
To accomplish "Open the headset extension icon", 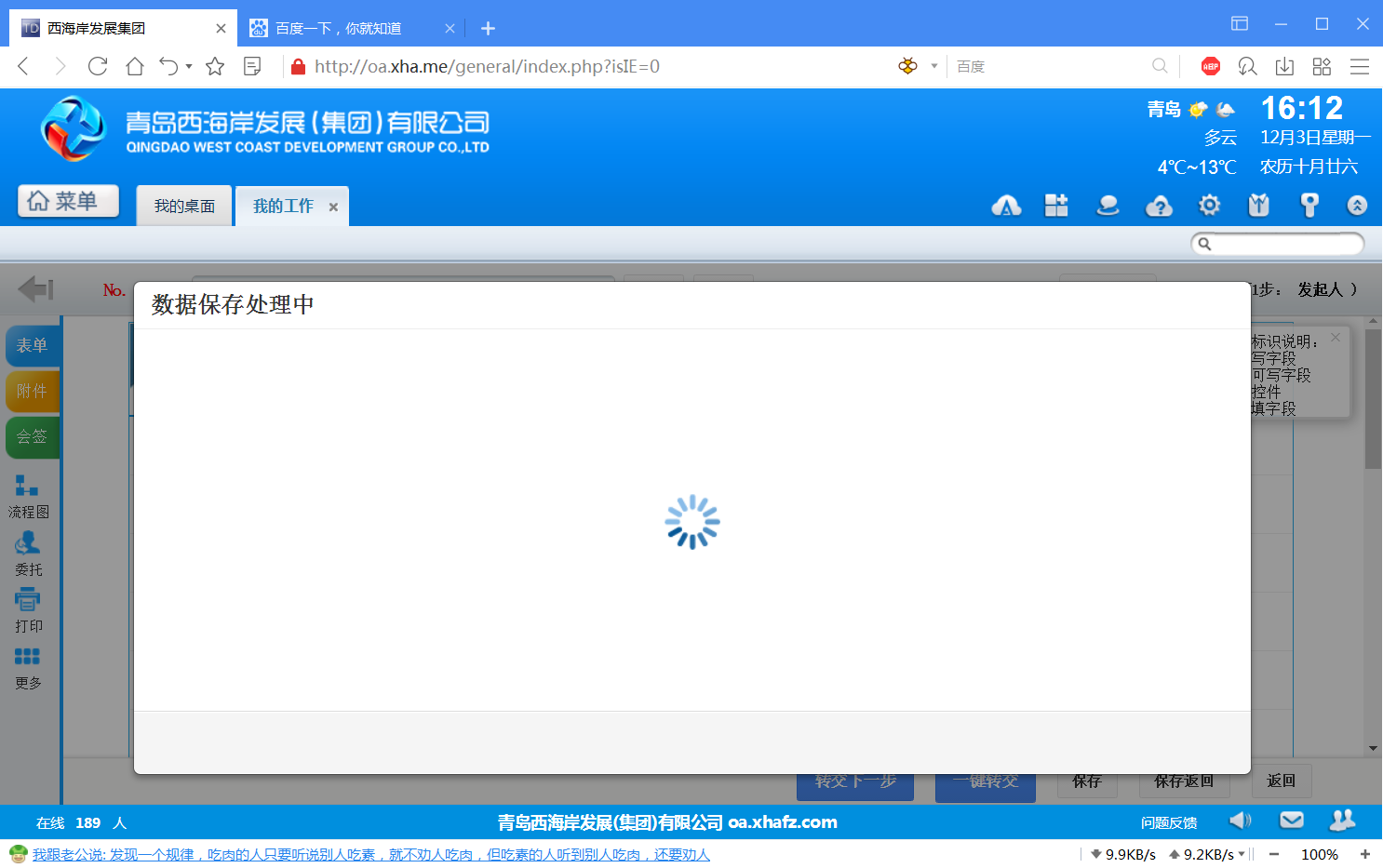I will point(1247,66).
